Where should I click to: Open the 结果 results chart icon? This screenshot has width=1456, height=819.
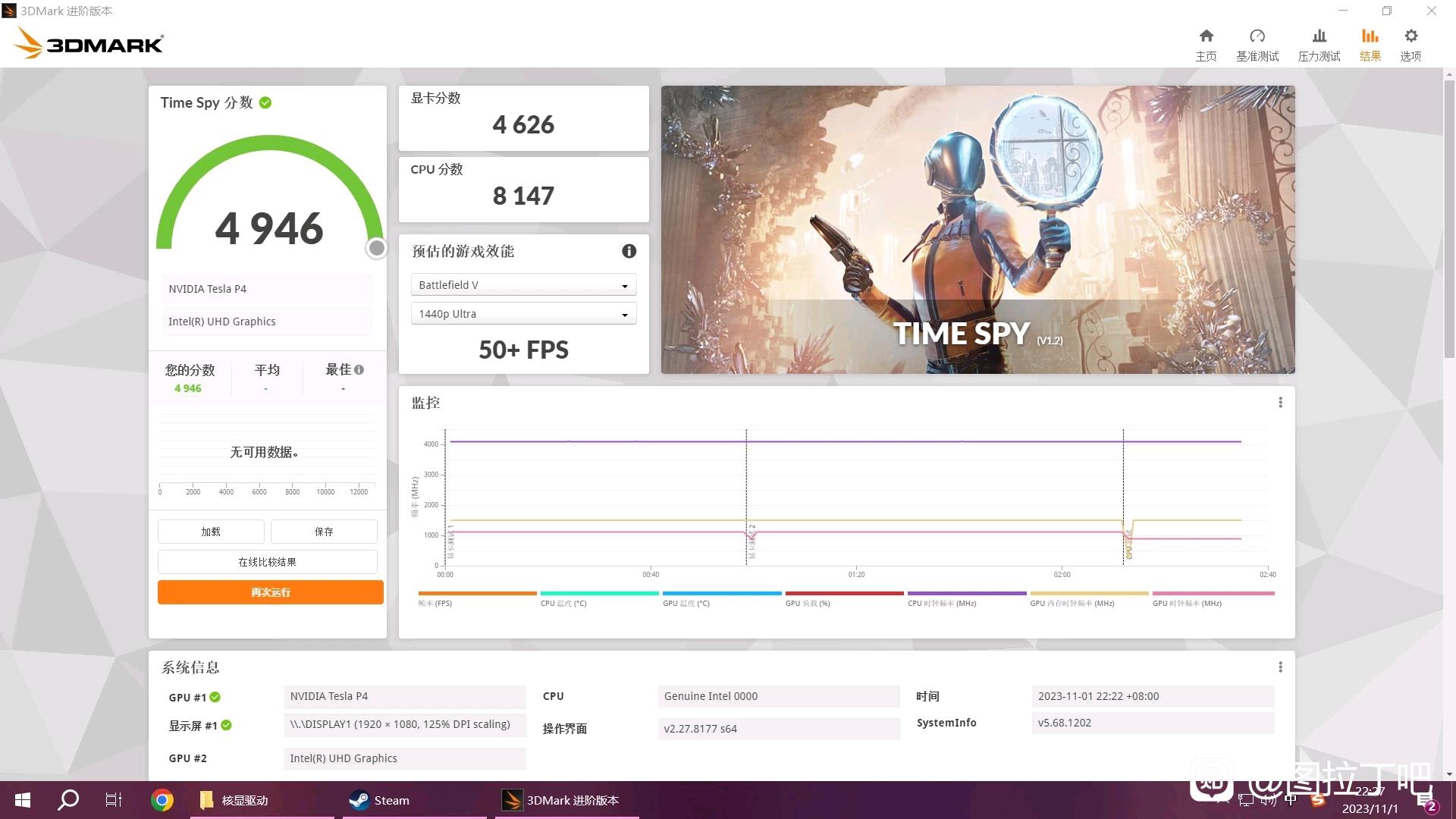coord(1370,36)
